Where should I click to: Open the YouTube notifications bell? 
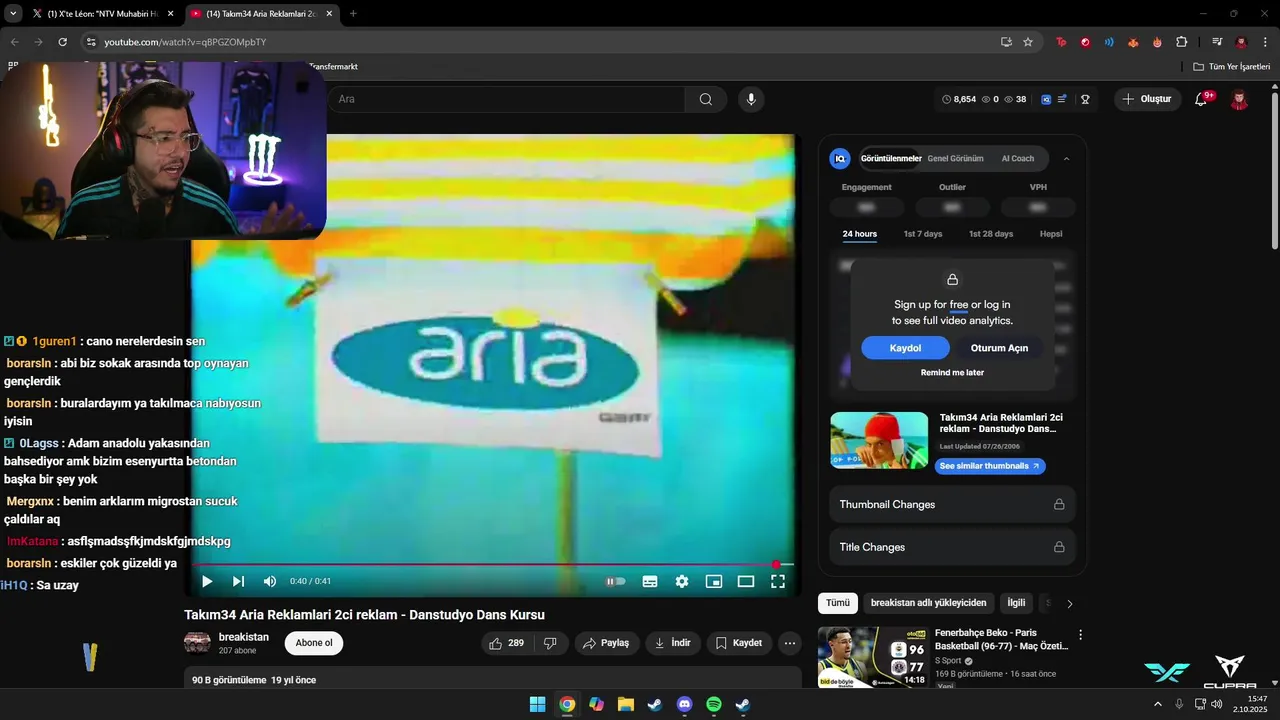(x=1201, y=99)
